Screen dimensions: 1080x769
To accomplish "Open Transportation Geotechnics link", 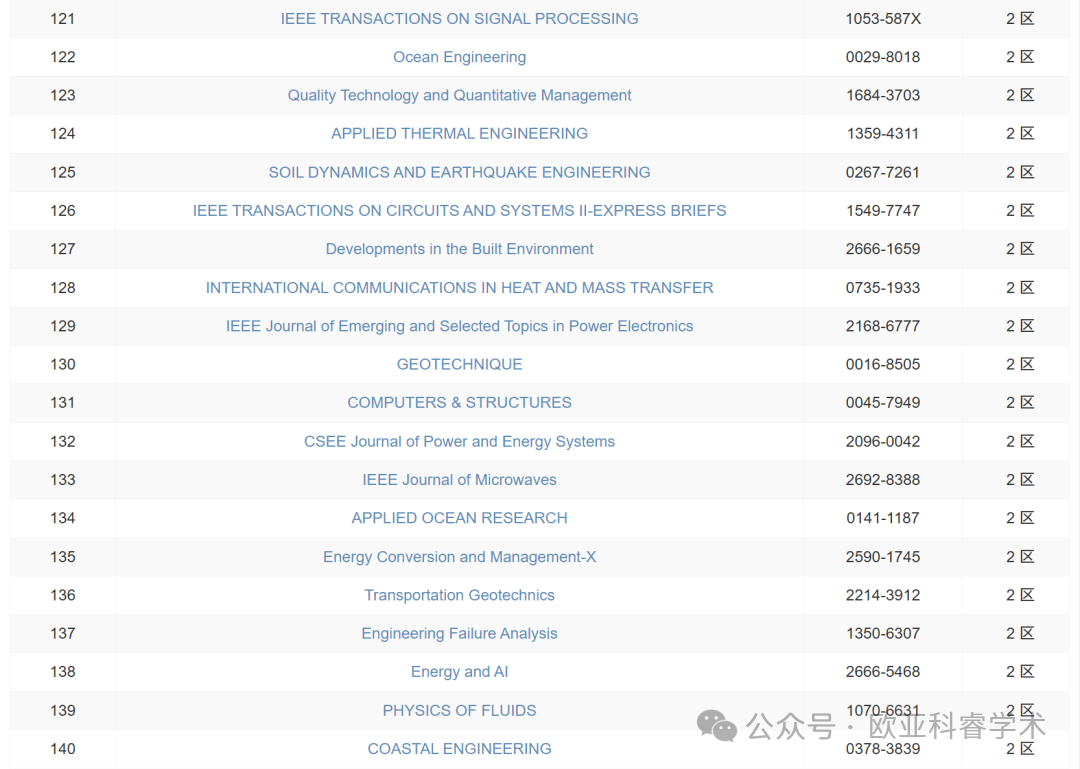I will coord(459,595).
